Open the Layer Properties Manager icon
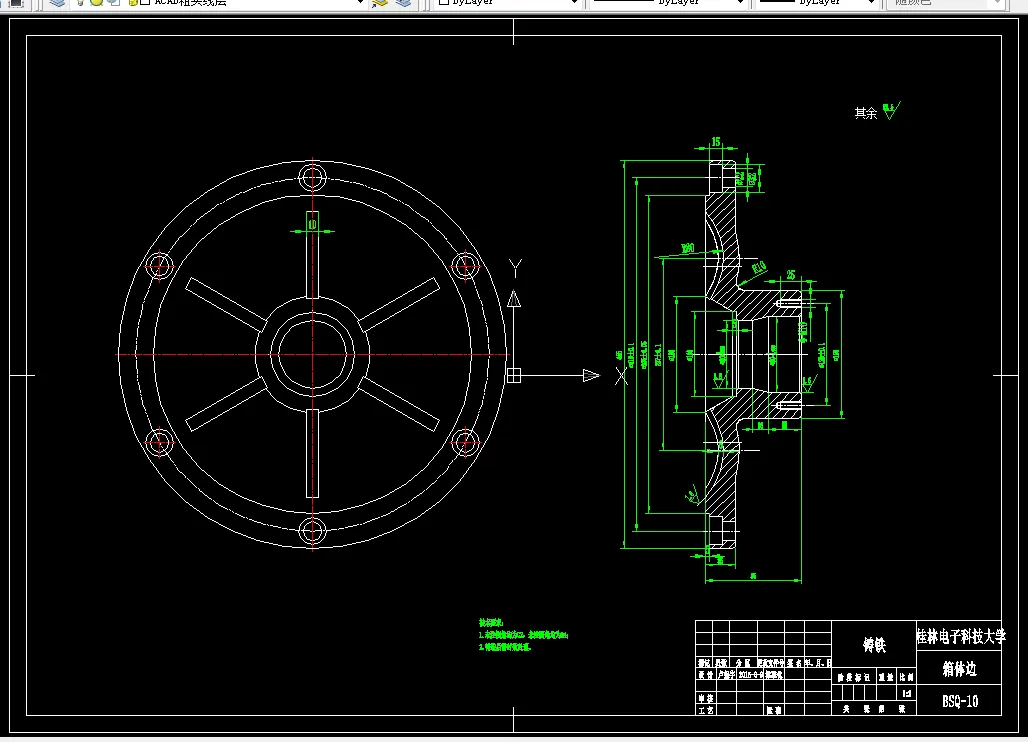This screenshot has height=742, width=1028. (x=58, y=3)
